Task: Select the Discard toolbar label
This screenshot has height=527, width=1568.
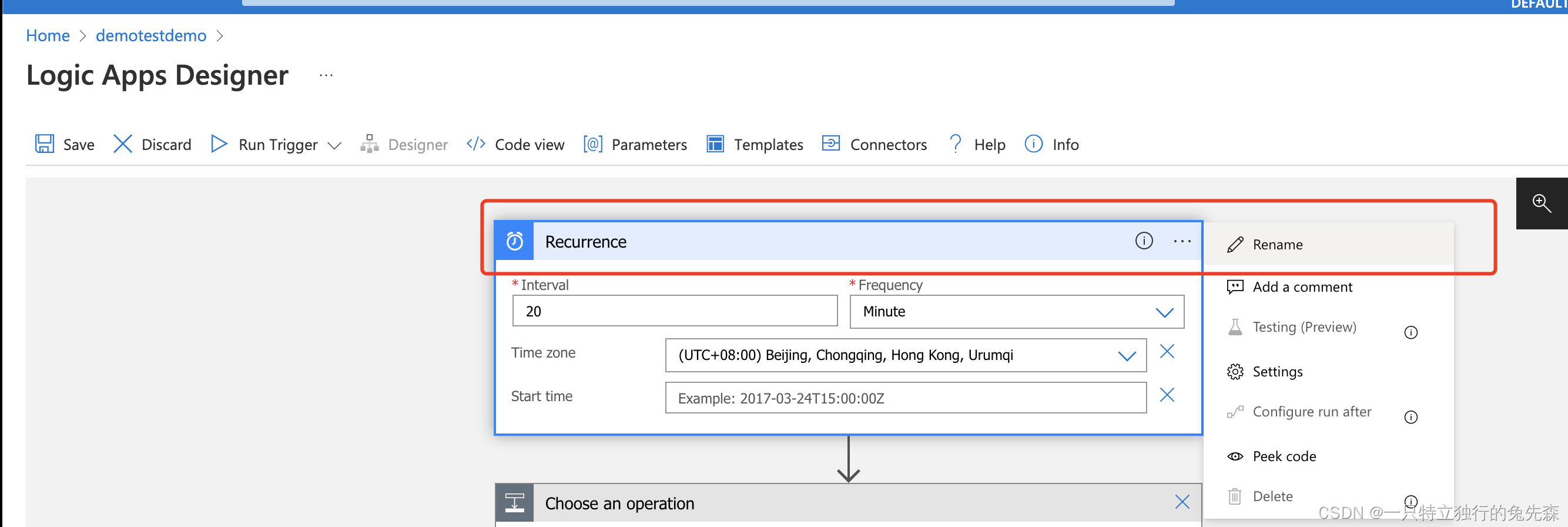Action: point(166,144)
